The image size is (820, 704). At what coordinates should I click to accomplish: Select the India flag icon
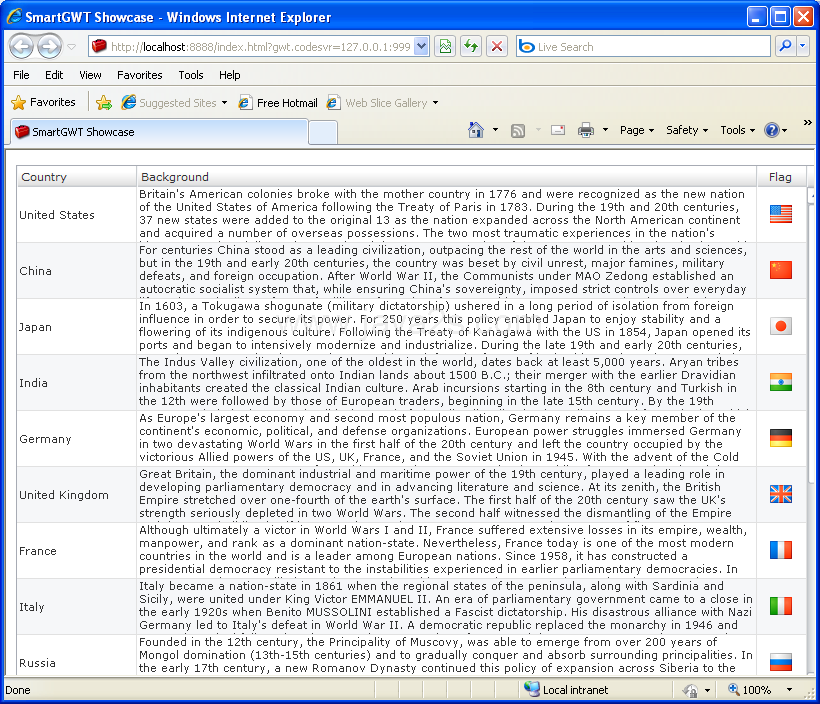point(781,382)
